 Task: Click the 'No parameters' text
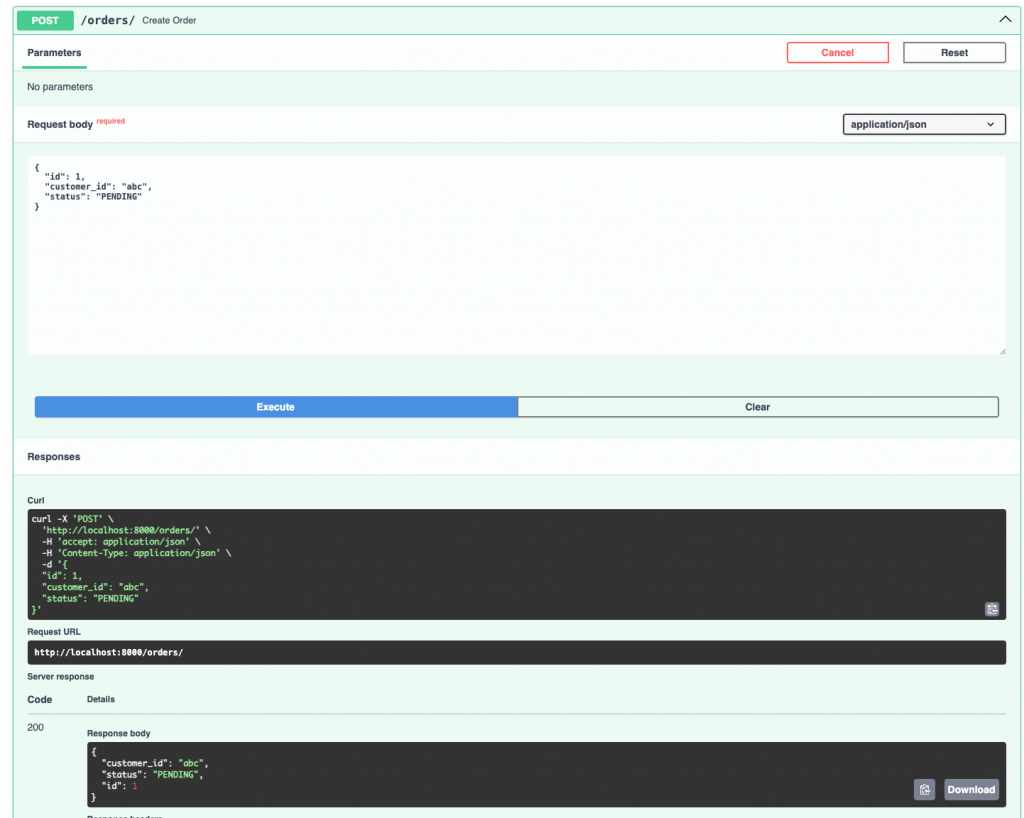click(x=60, y=87)
